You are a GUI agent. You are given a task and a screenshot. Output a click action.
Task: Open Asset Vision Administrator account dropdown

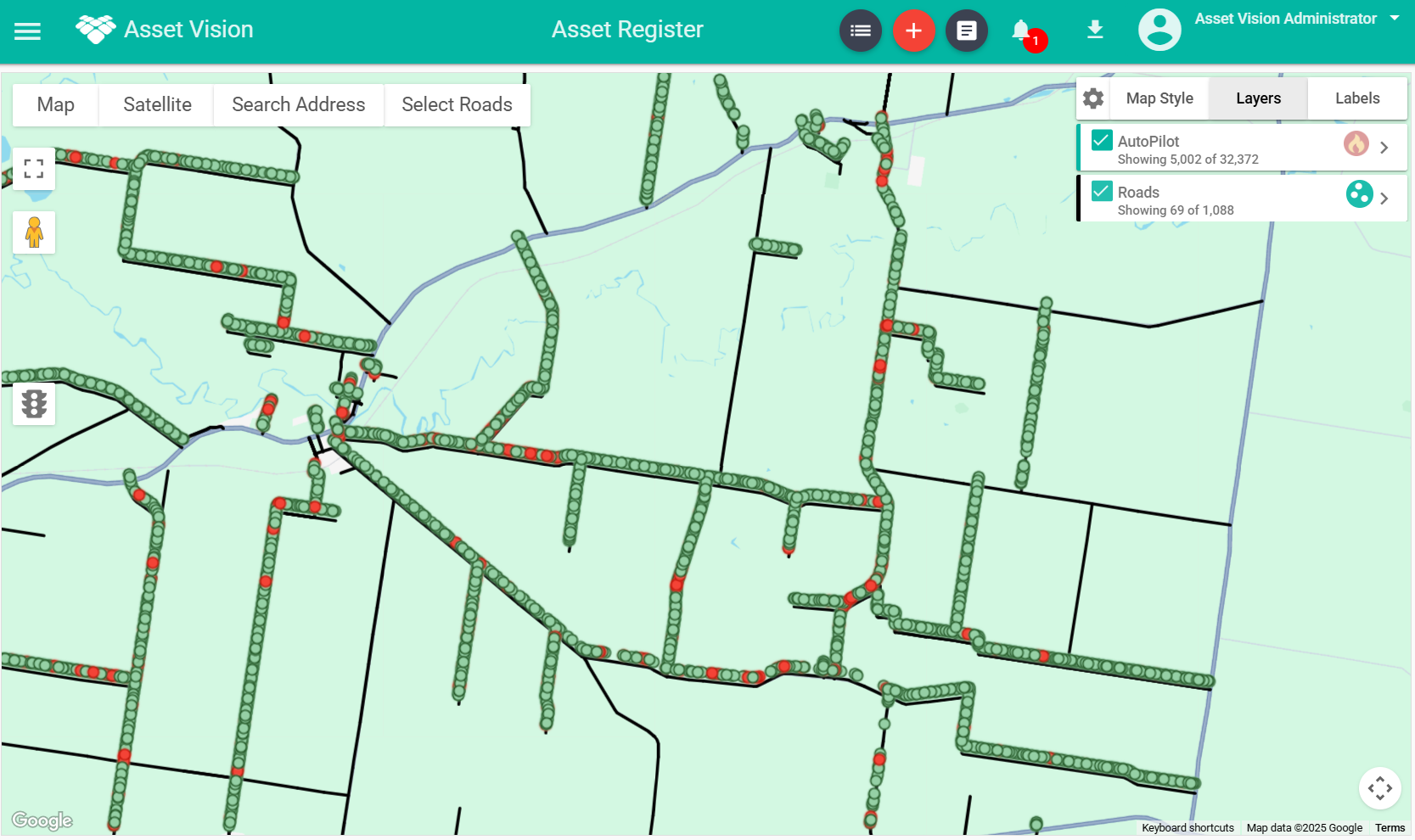click(1394, 19)
